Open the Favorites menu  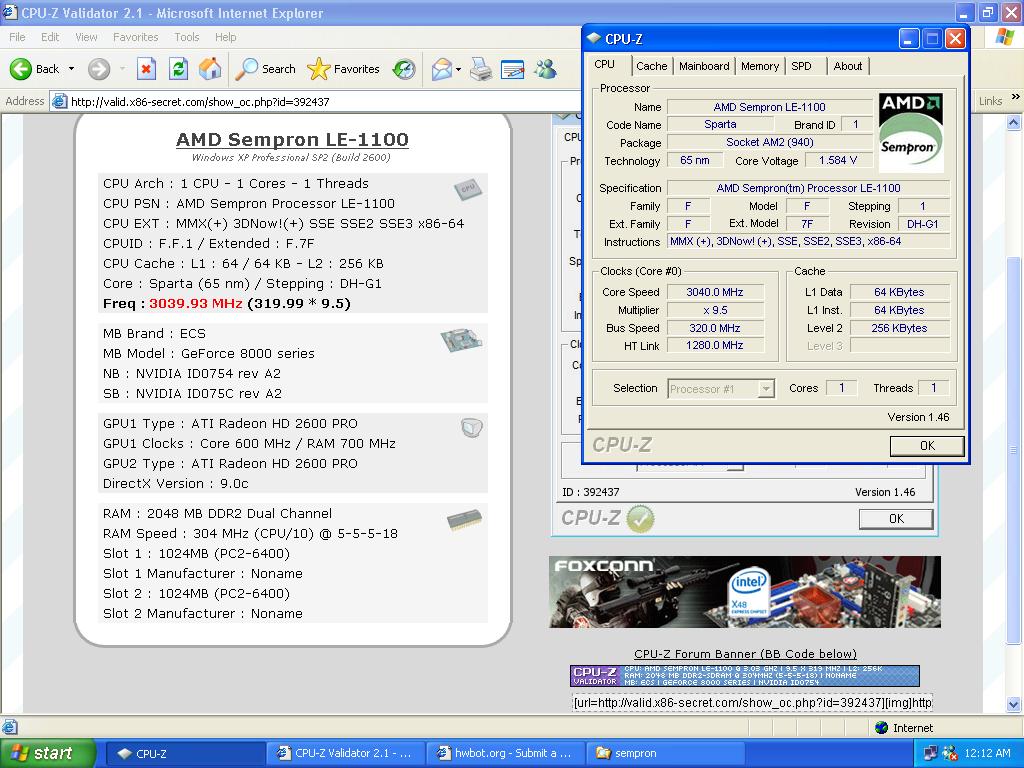[135, 37]
